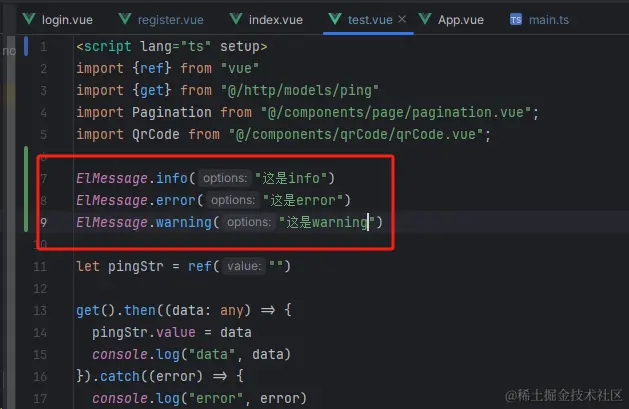The image size is (629, 409).
Task: Click the value hint in ref call
Action: [244, 266]
